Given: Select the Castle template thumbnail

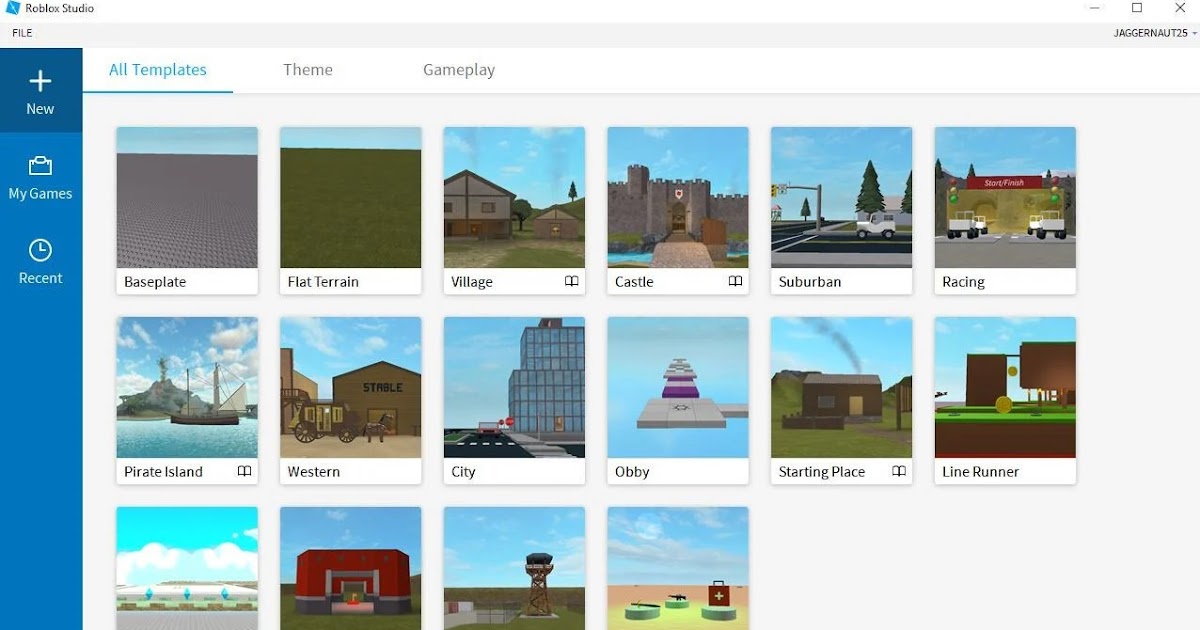Looking at the screenshot, I should click(678, 197).
